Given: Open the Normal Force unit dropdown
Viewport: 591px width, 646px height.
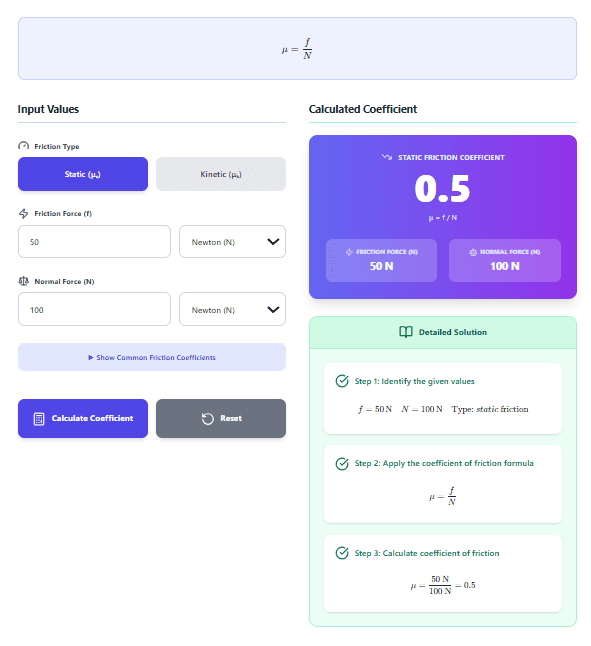Looking at the screenshot, I should (x=232, y=309).
